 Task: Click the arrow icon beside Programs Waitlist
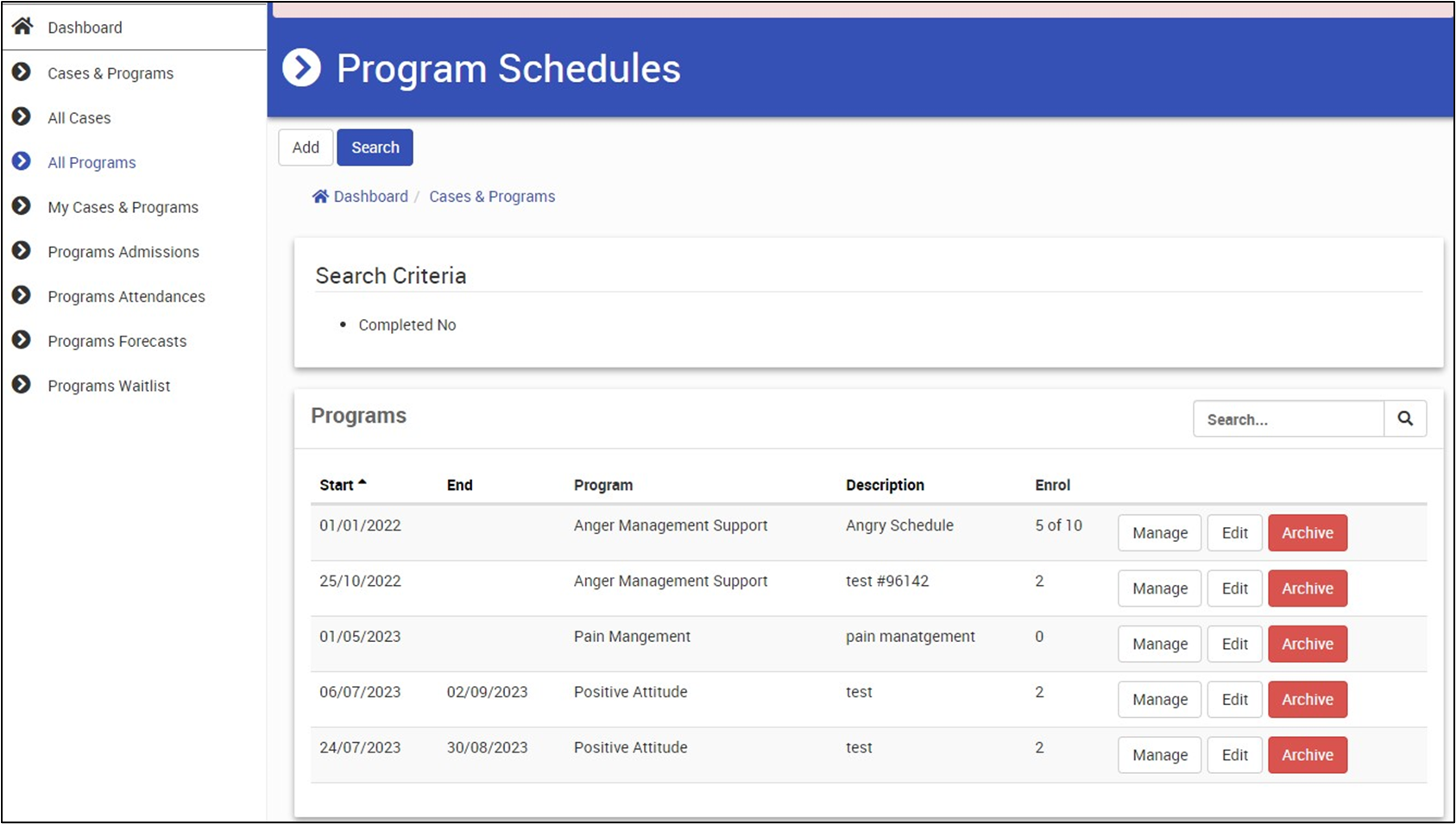(x=22, y=385)
